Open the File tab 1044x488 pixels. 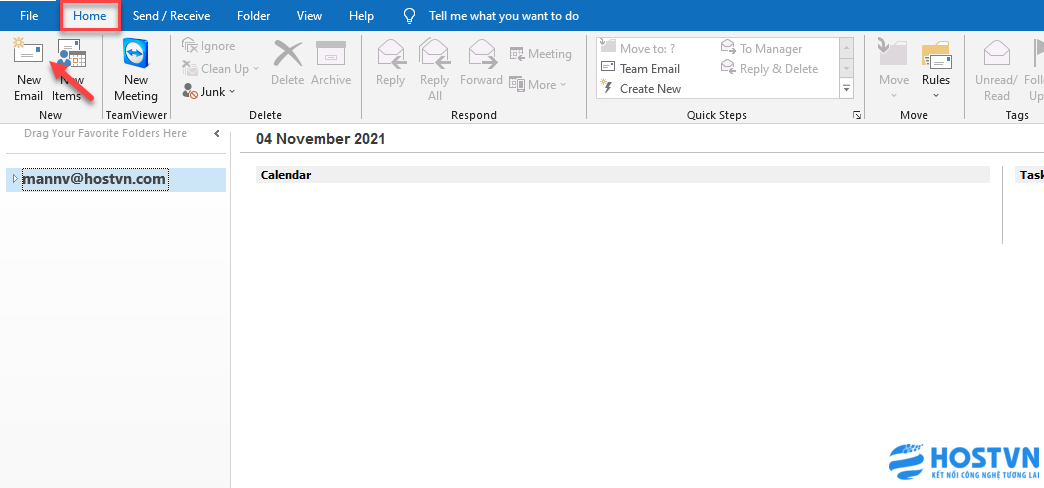click(x=29, y=15)
